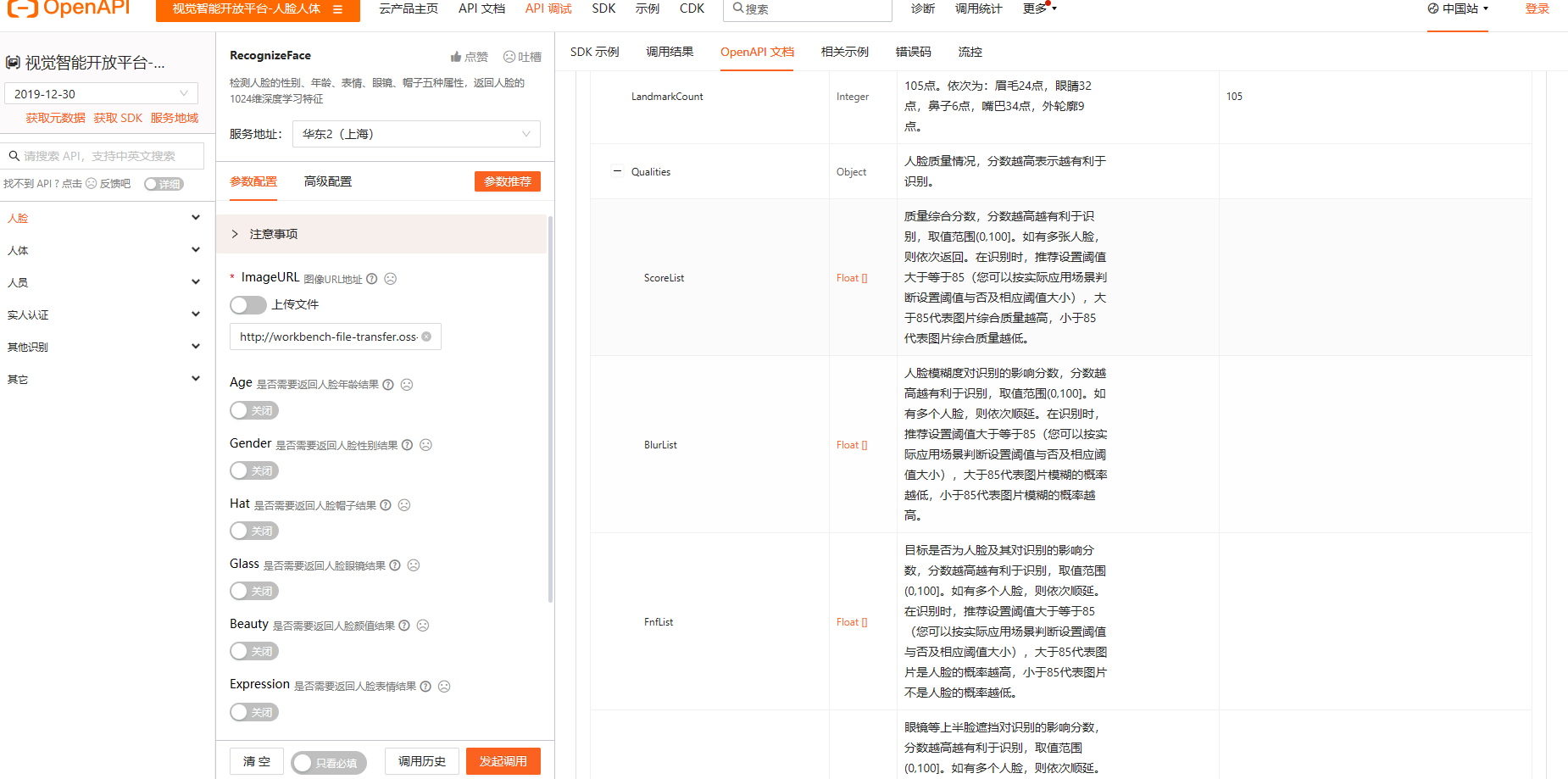Click the ImageURL input field
Image resolution: width=1568 pixels, height=779 pixels.
click(336, 337)
